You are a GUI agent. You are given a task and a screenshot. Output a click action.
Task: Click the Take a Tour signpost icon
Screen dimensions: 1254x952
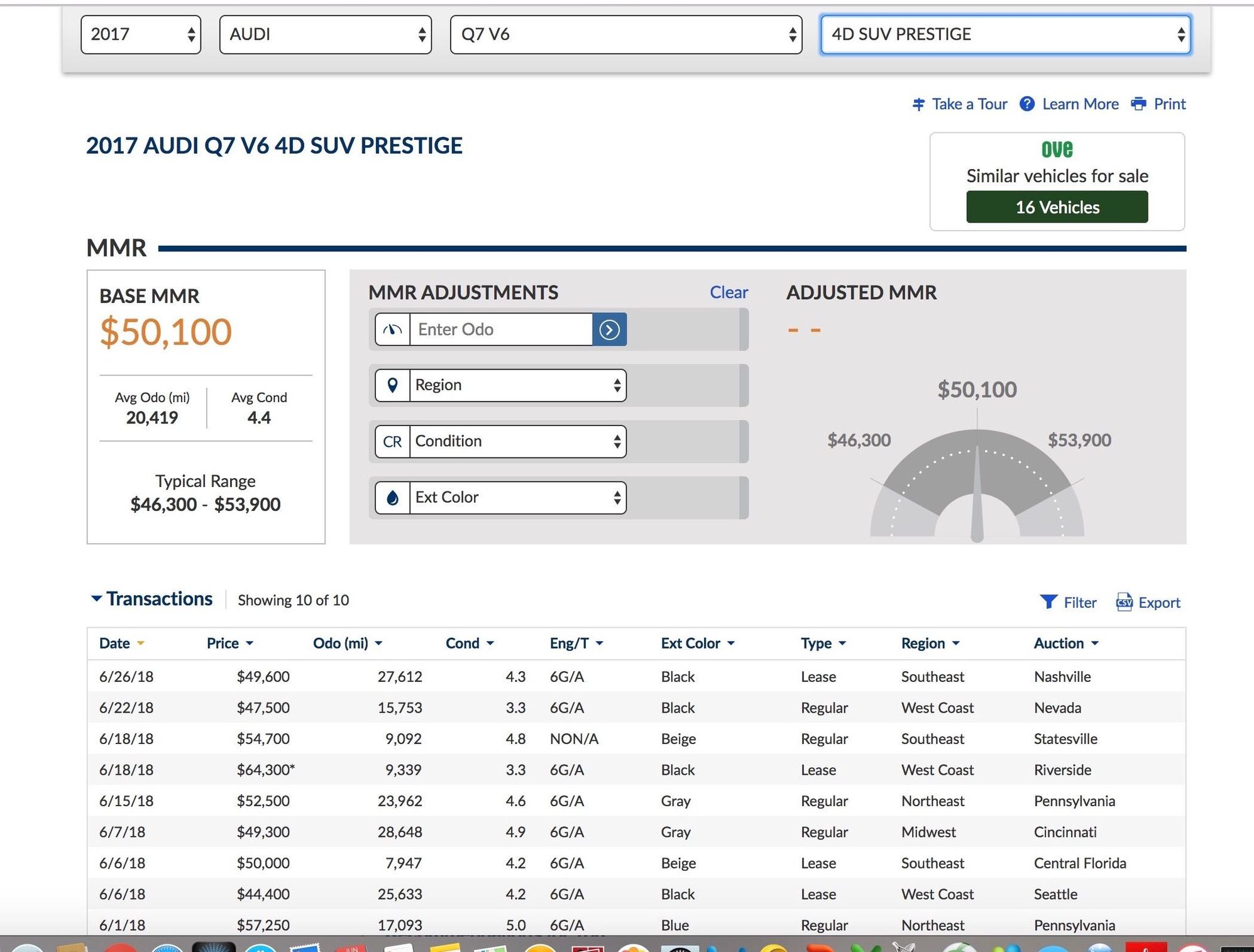[918, 104]
